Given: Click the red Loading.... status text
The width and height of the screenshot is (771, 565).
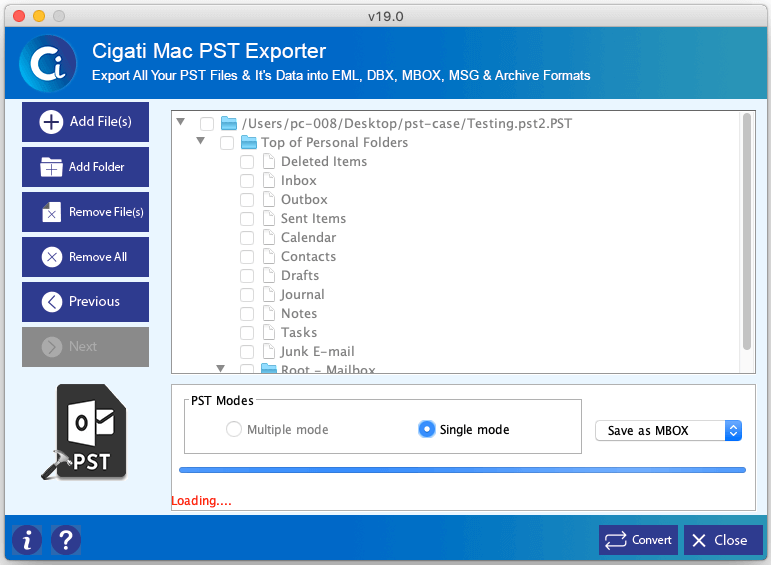Looking at the screenshot, I should 201,501.
